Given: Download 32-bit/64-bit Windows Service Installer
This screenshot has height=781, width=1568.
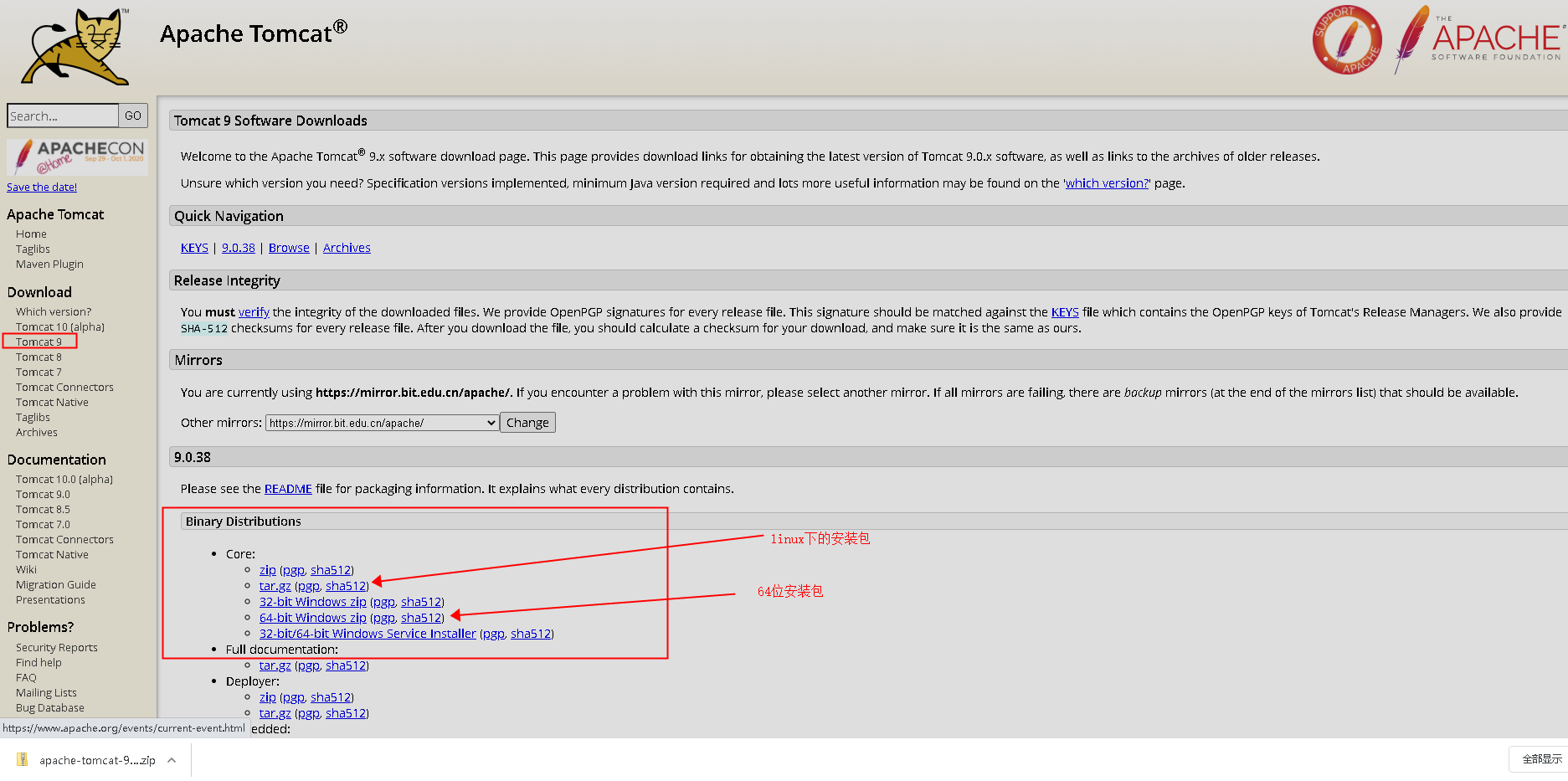Looking at the screenshot, I should (368, 634).
